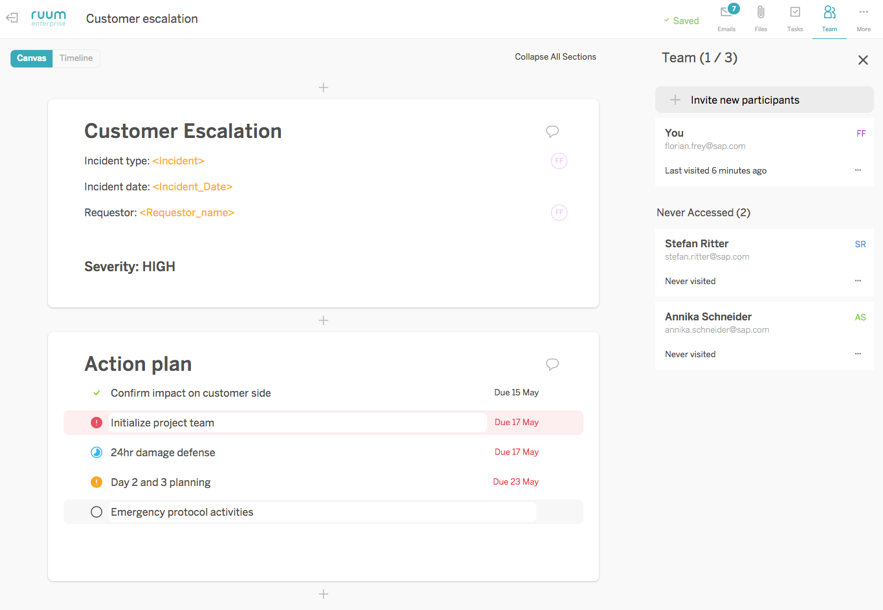Click Invite new participants
The height and width of the screenshot is (610, 883).
point(764,100)
